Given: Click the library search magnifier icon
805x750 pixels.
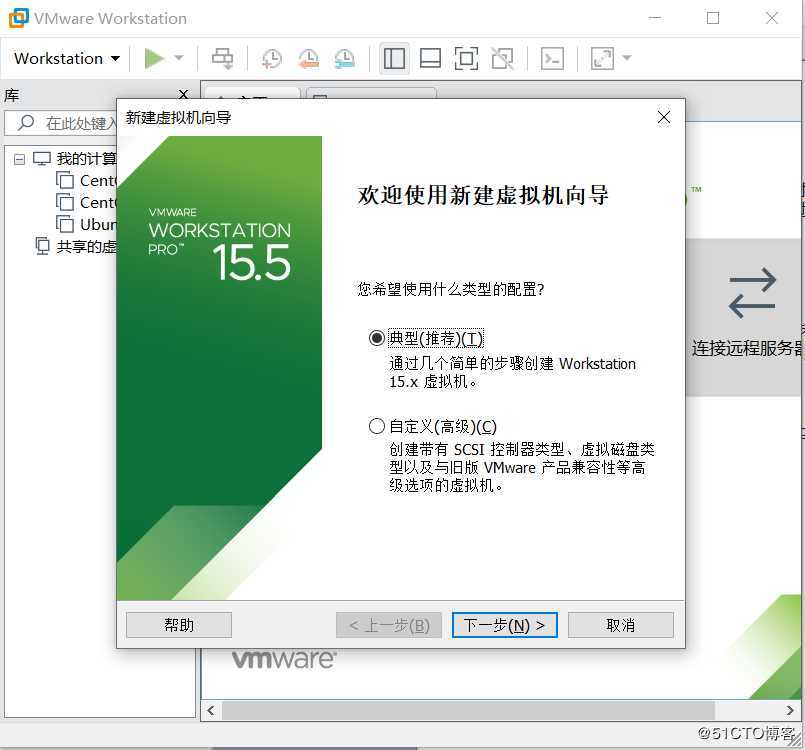Looking at the screenshot, I should tap(26, 123).
